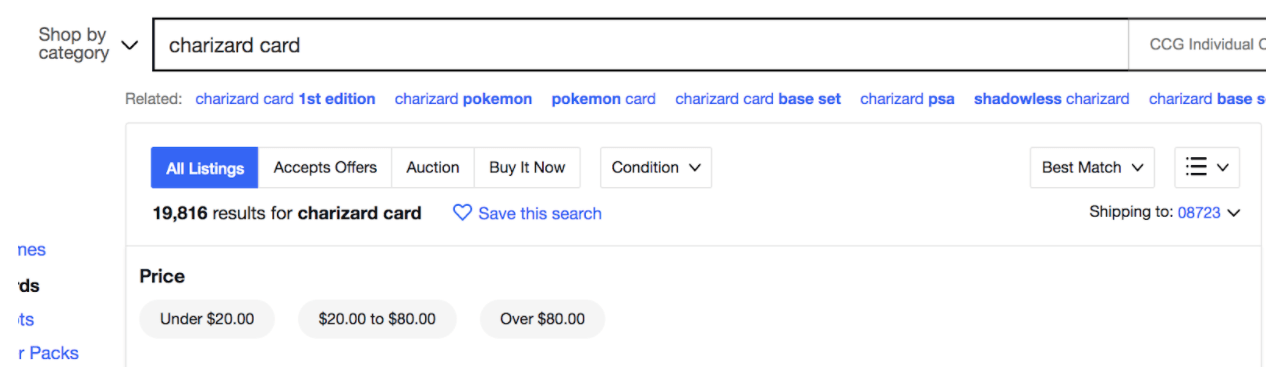The image size is (1276, 390).
Task: Expand the Shop by category chevron
Action: tap(129, 45)
